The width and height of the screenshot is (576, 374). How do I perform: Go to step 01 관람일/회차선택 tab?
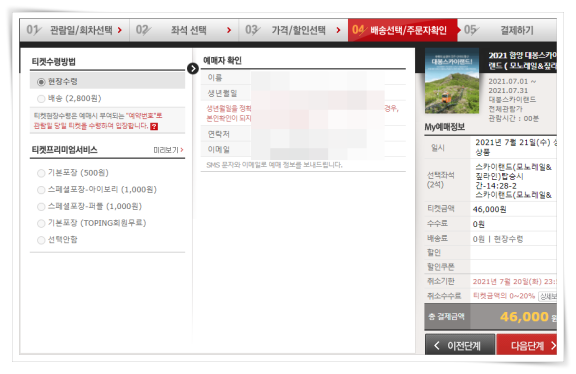point(75,30)
